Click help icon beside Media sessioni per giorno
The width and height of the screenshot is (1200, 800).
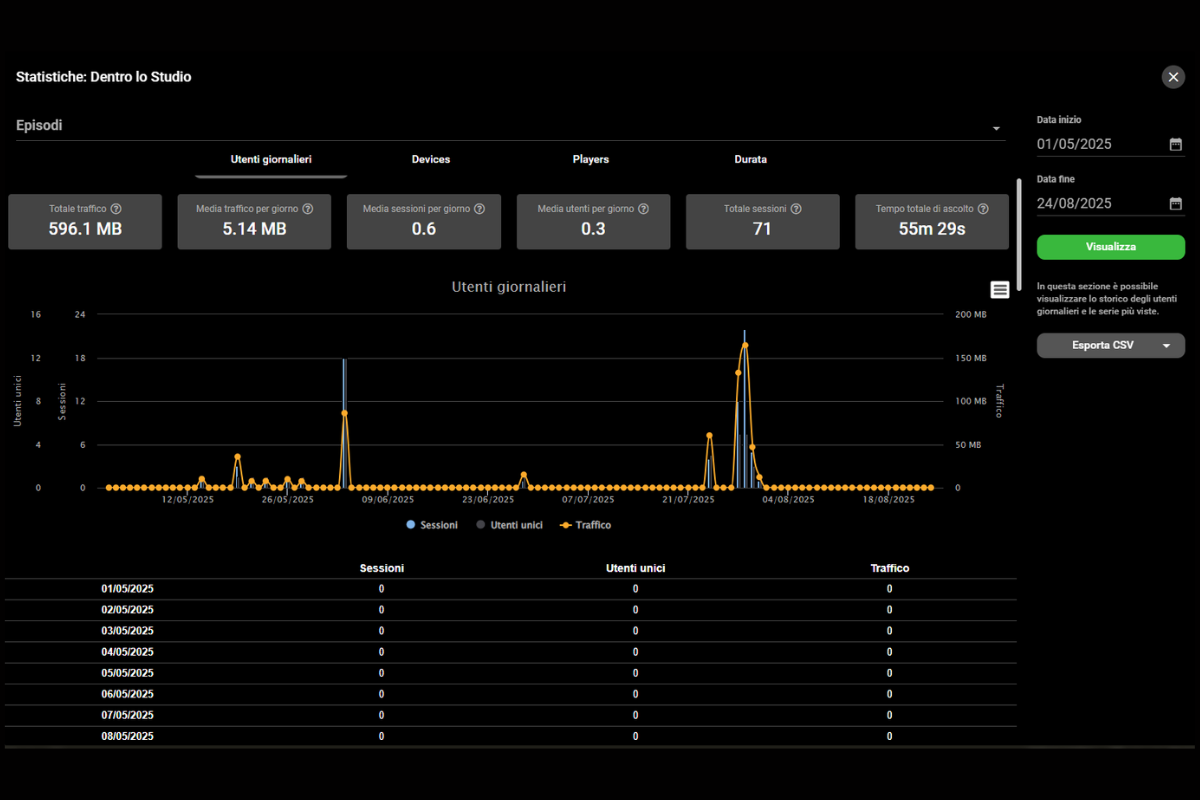(479, 209)
